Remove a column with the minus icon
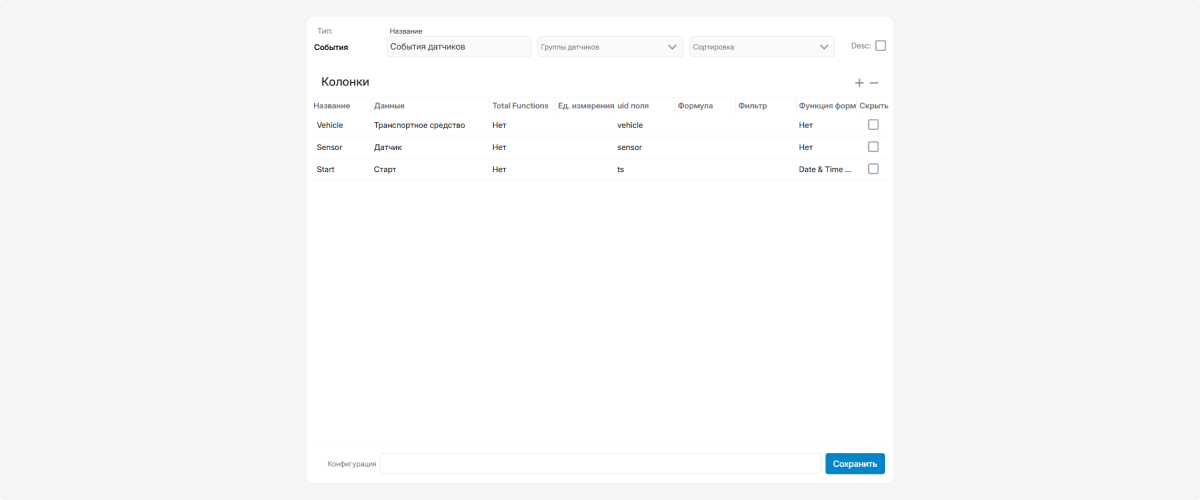The height and width of the screenshot is (500, 1200). (x=874, y=83)
